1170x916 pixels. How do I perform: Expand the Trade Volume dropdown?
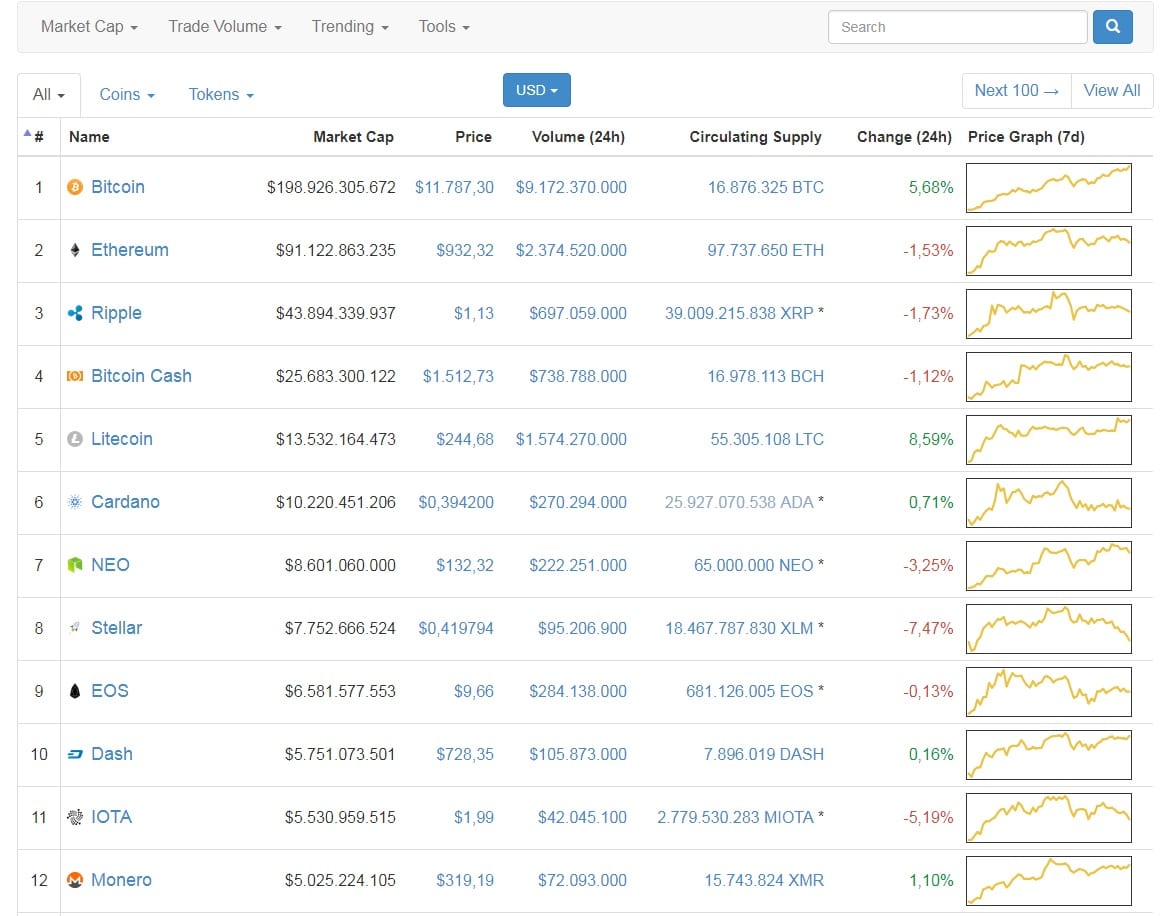pos(224,27)
